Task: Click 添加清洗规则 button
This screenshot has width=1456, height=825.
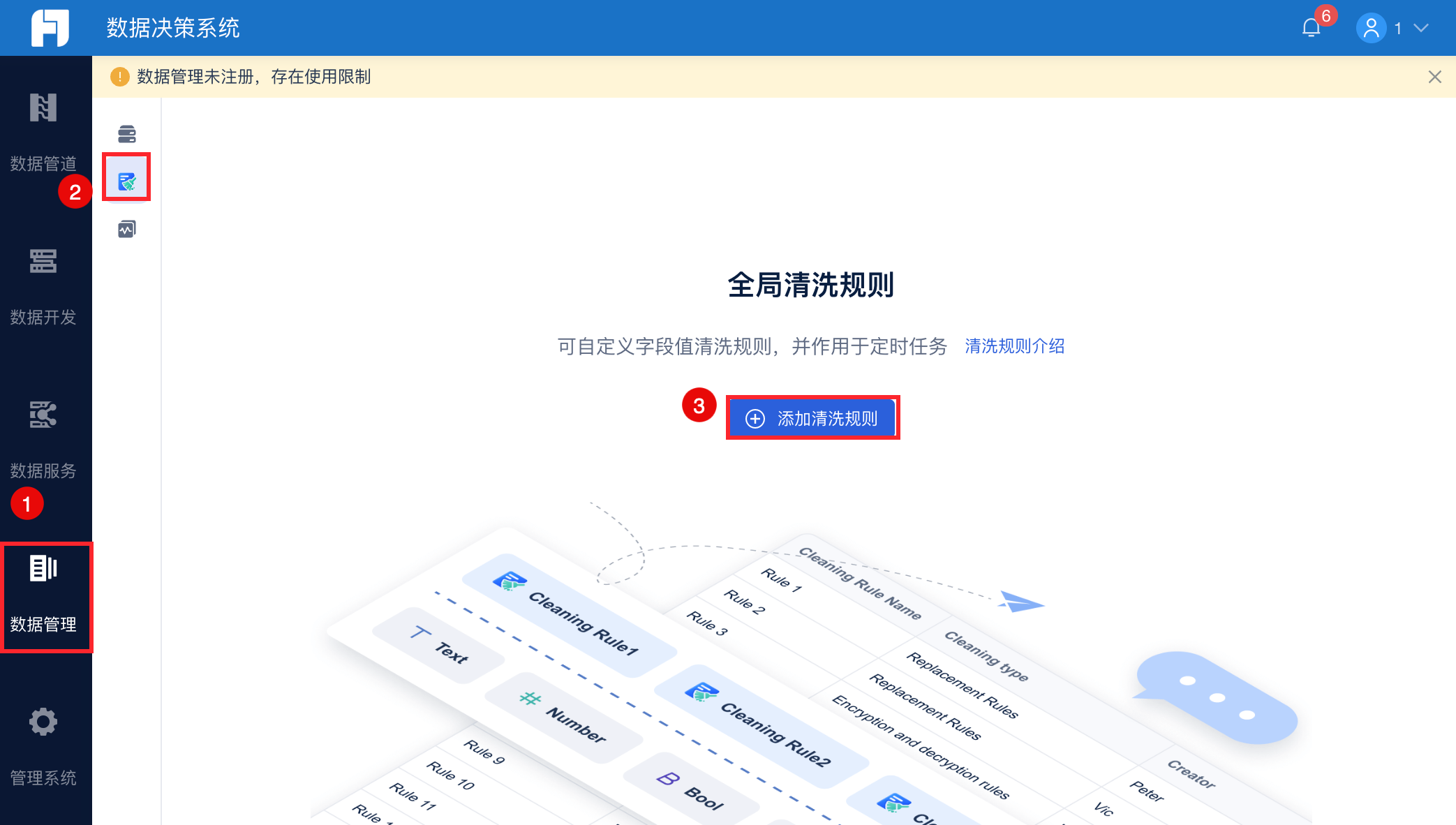Action: click(812, 418)
